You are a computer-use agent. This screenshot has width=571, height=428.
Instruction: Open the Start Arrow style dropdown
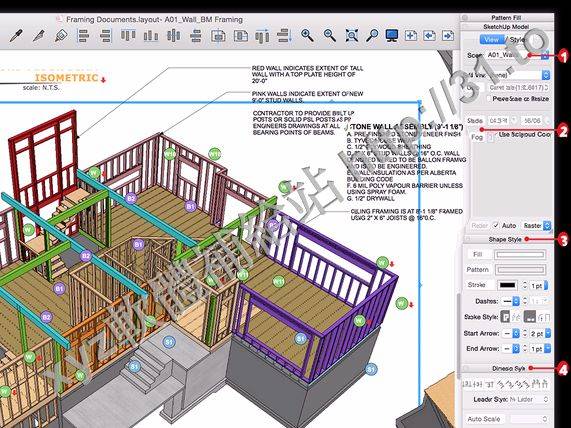[x=511, y=333]
